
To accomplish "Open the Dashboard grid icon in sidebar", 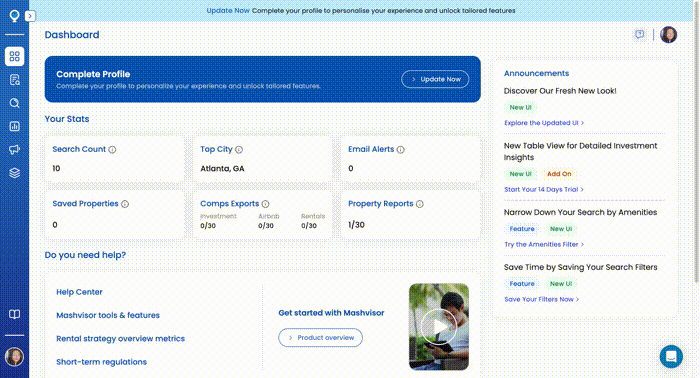I will 14,56.
